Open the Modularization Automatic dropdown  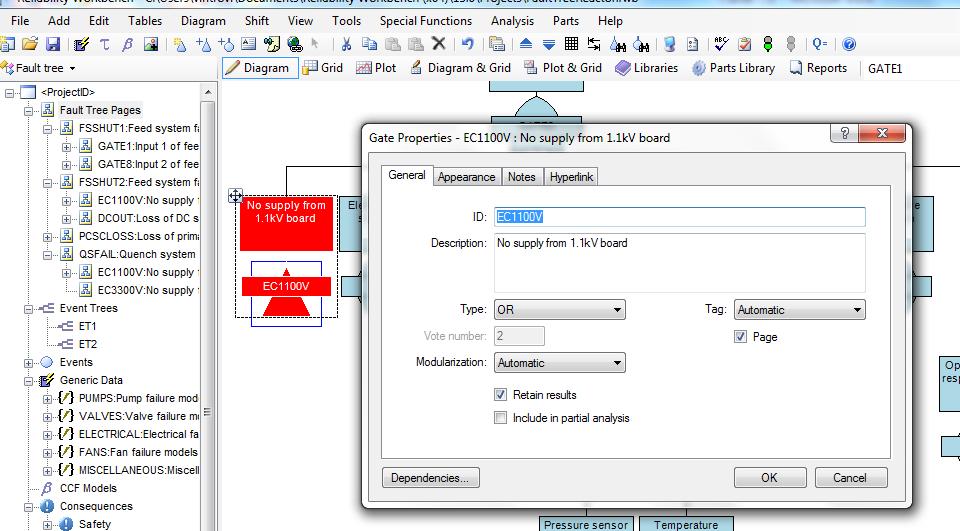coord(560,363)
